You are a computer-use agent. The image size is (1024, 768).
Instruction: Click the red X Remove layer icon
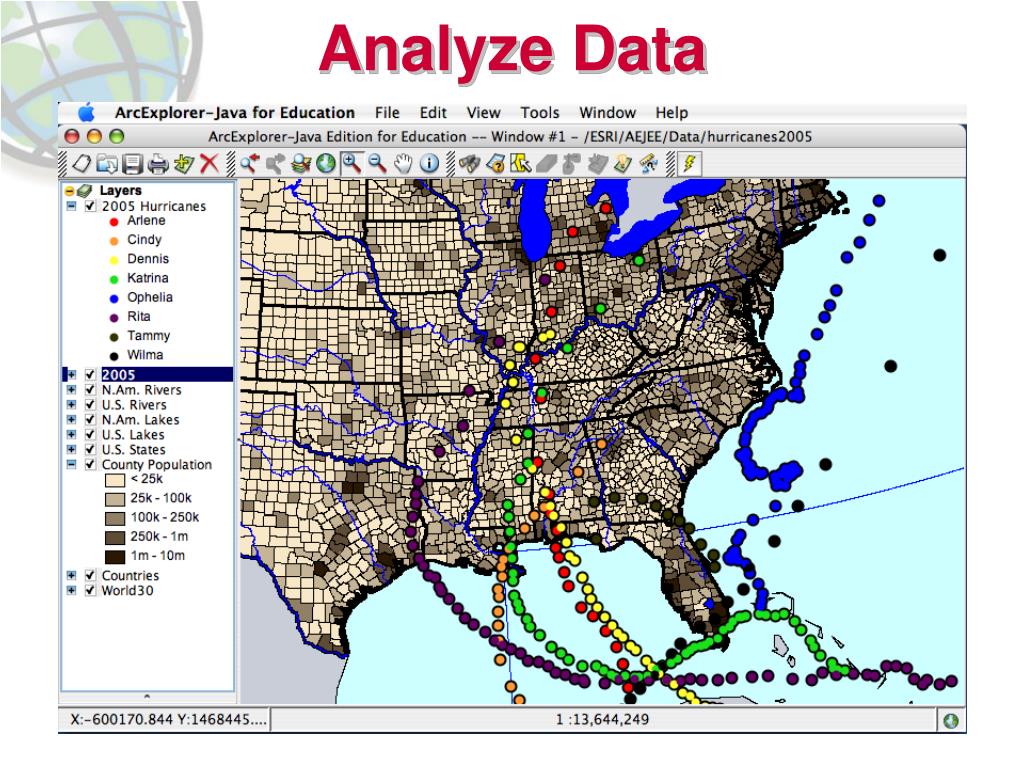pyautogui.click(x=209, y=163)
